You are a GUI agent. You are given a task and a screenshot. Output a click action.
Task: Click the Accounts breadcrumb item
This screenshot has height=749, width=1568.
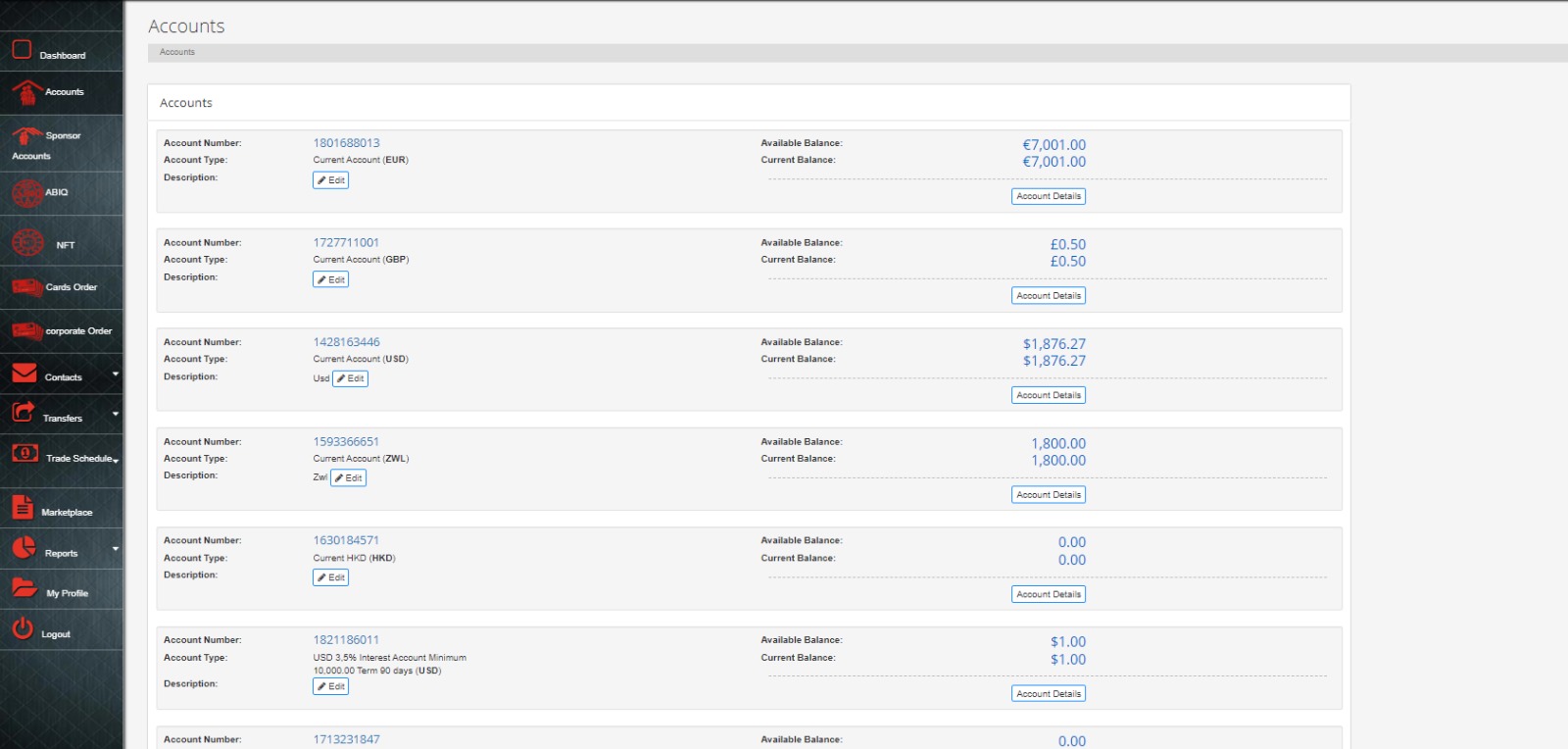[x=177, y=52]
